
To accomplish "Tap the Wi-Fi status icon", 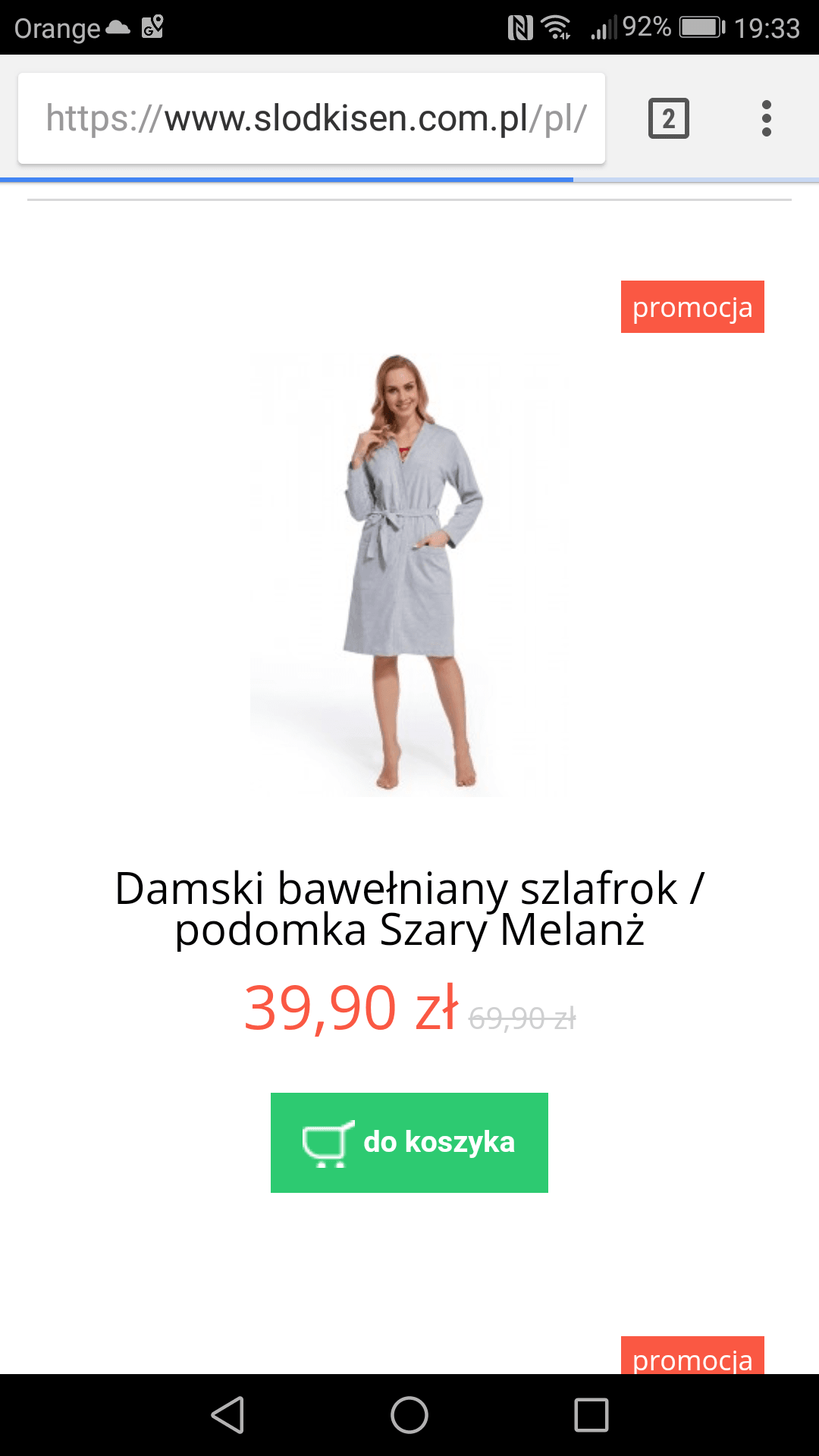I will click(556, 28).
